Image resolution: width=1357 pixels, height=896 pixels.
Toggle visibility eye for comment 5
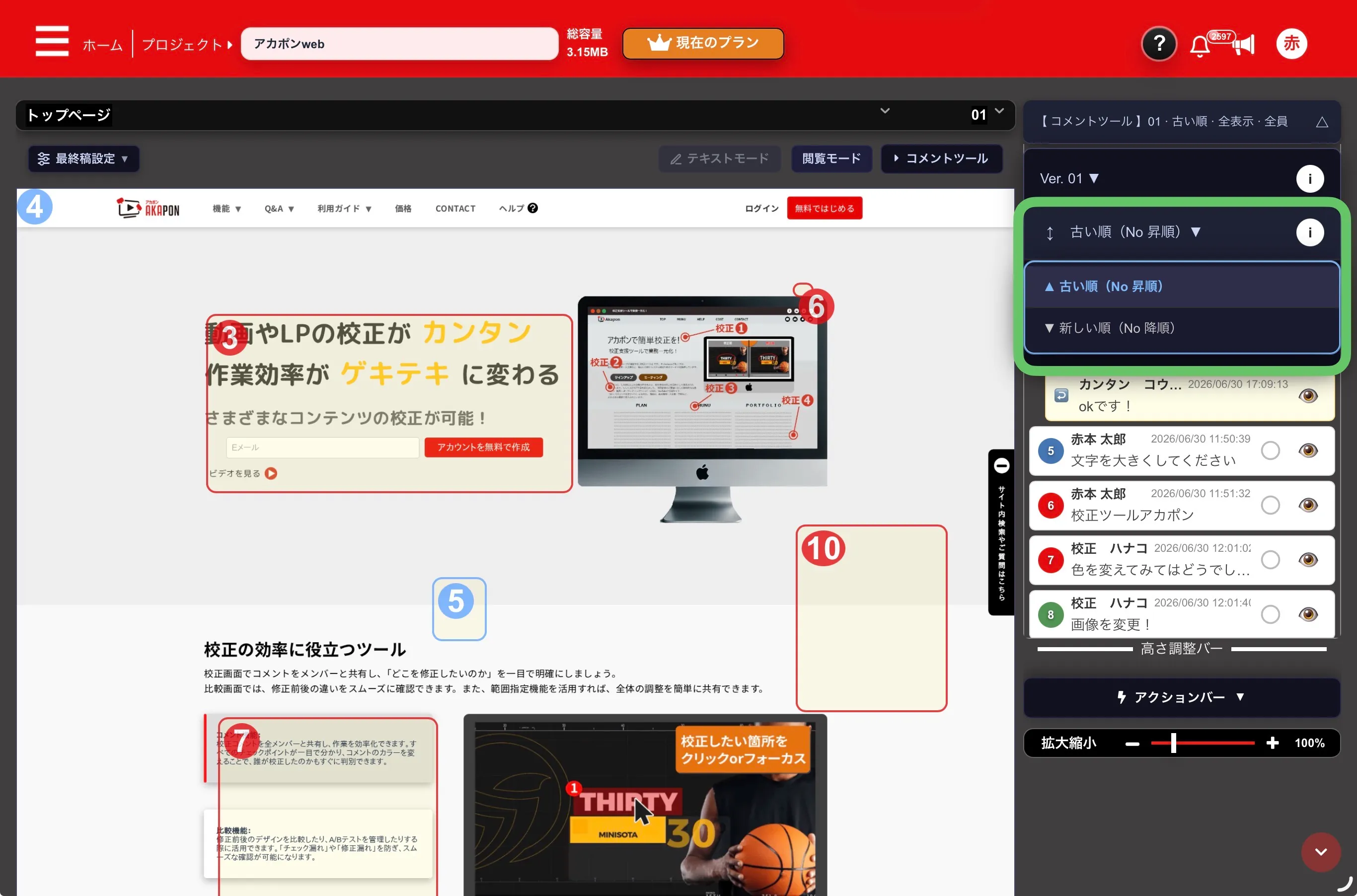pos(1308,450)
